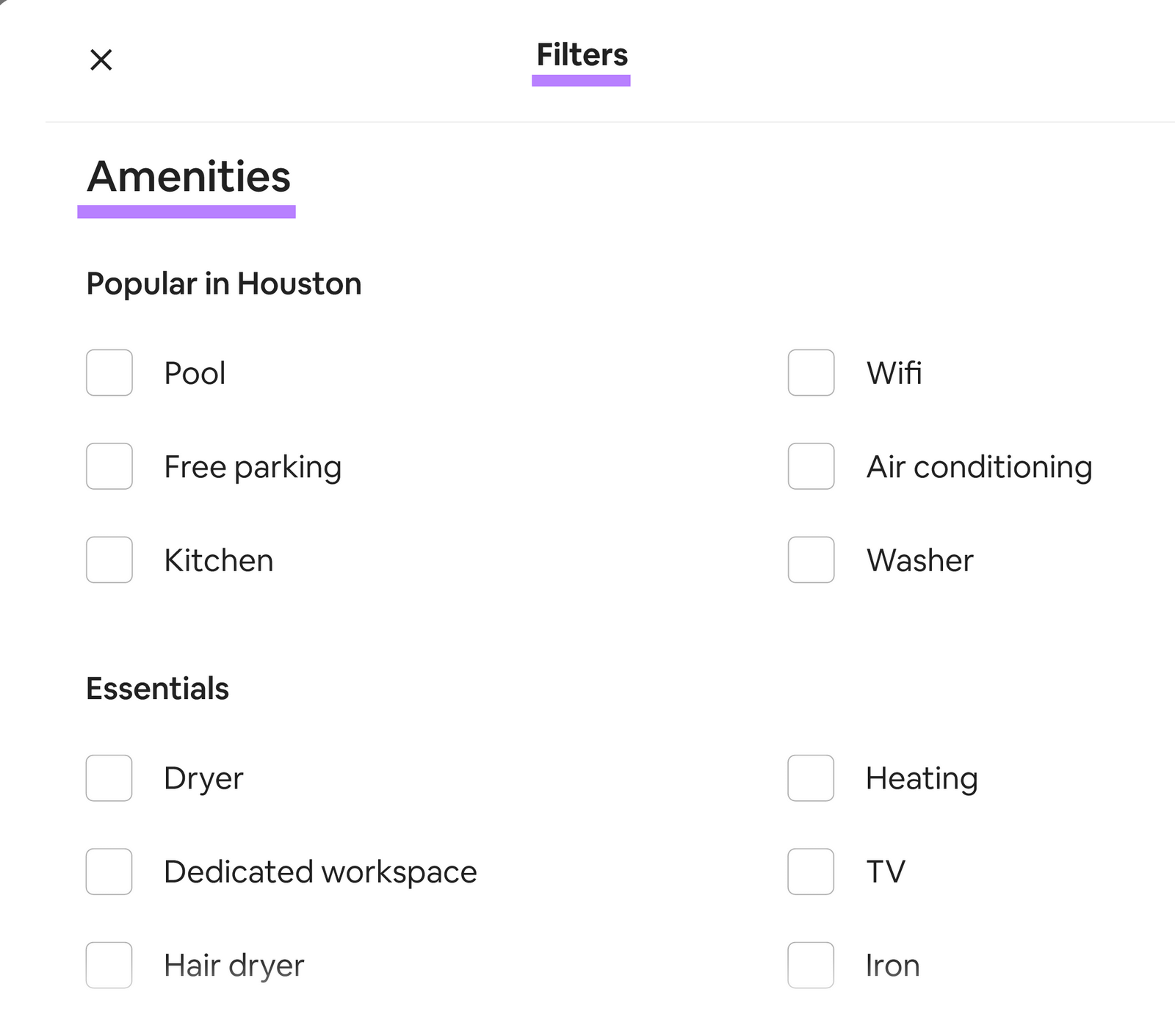Click the X dismiss icon
Screen dimensions: 1175x1036
[101, 59]
